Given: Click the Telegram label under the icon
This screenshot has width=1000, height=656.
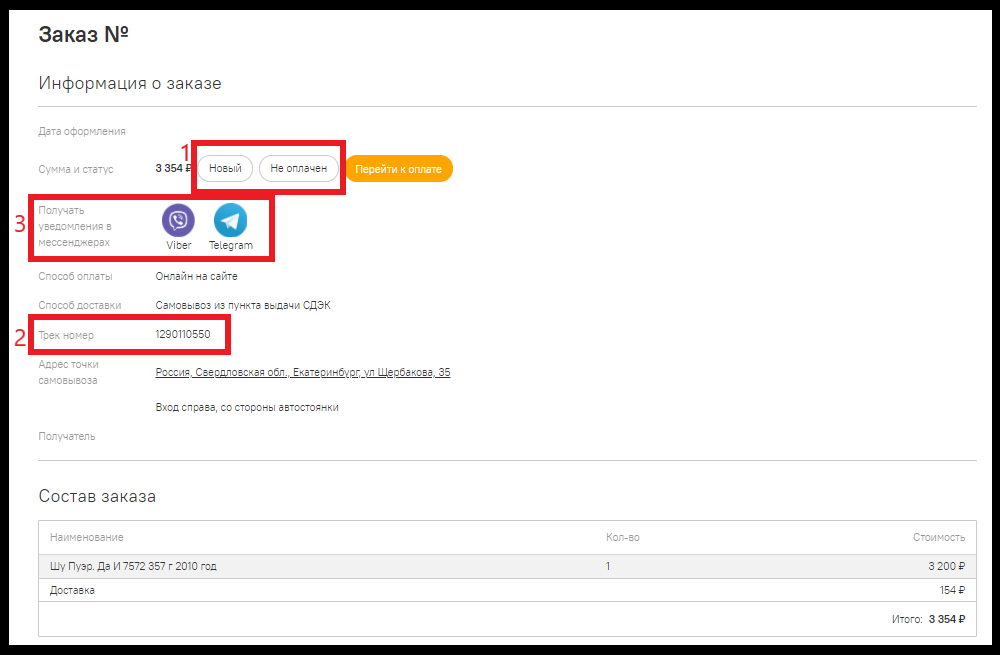Looking at the screenshot, I should pos(231,245).
